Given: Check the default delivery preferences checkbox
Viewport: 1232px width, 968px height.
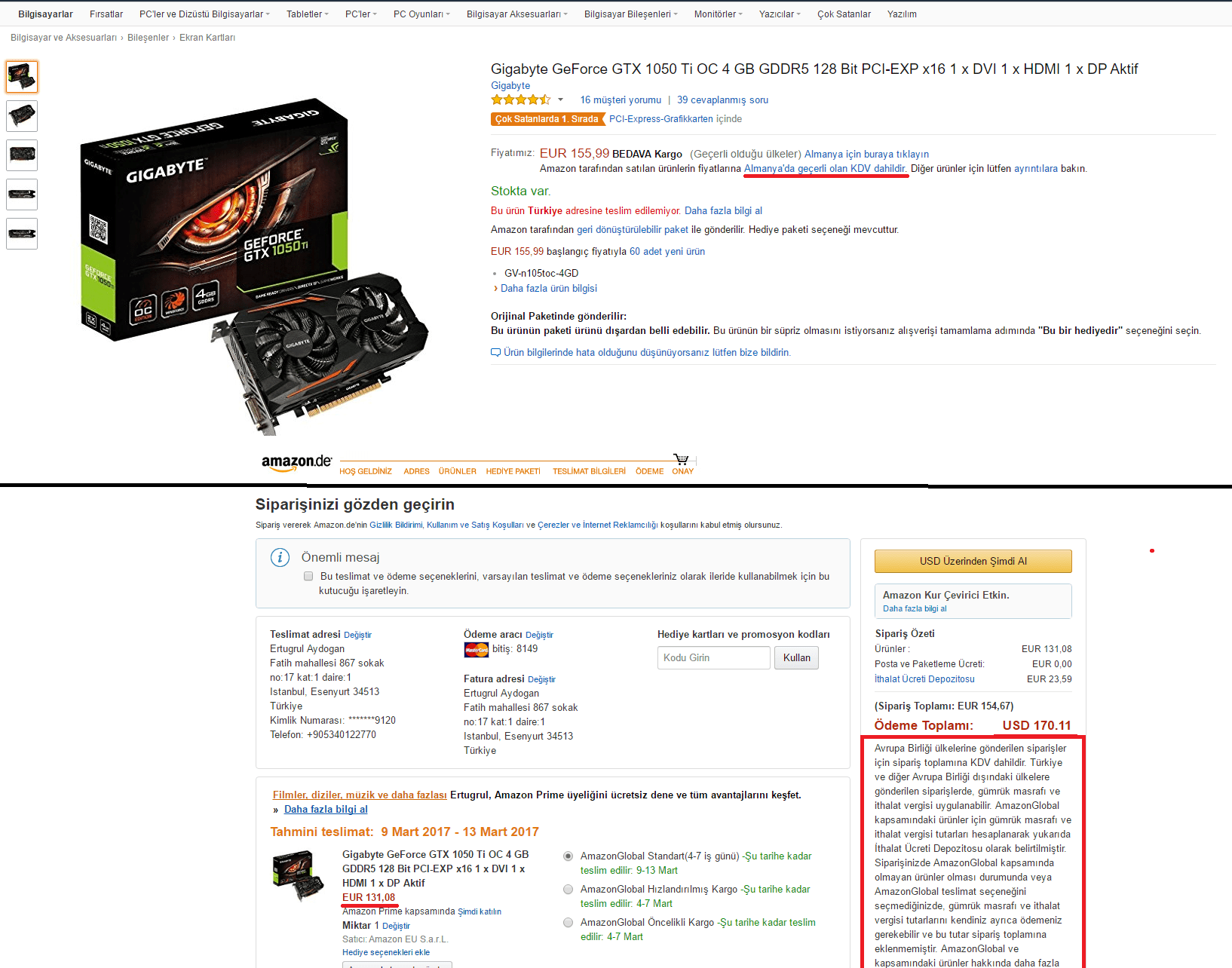Looking at the screenshot, I should (308, 576).
